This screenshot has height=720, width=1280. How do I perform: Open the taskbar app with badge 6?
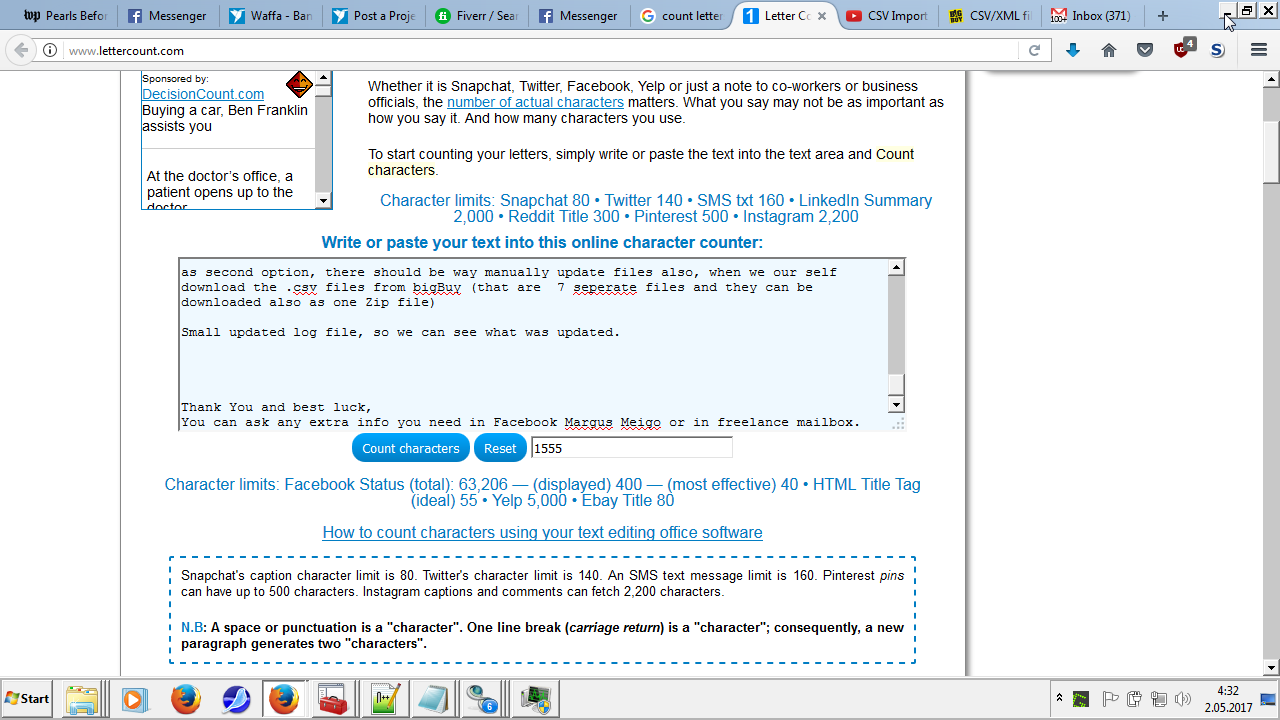click(483, 699)
